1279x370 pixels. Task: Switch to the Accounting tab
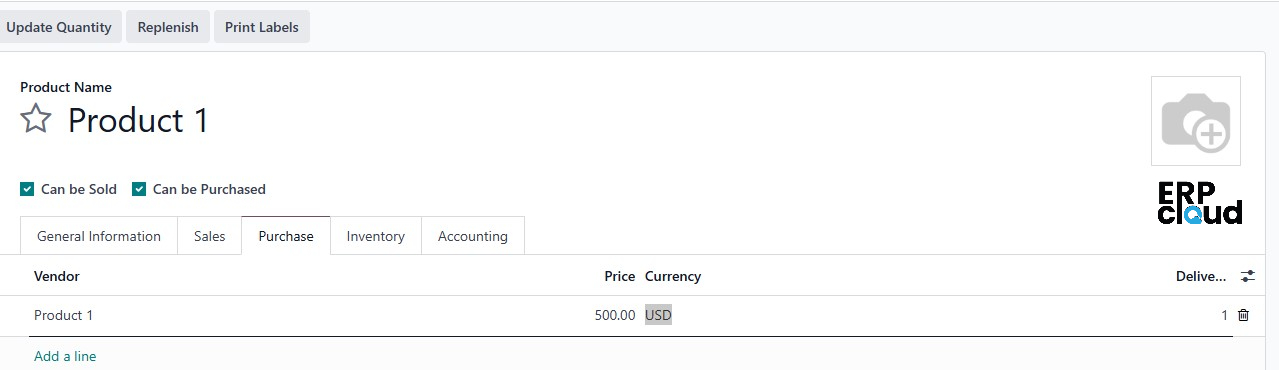pyautogui.click(x=473, y=236)
